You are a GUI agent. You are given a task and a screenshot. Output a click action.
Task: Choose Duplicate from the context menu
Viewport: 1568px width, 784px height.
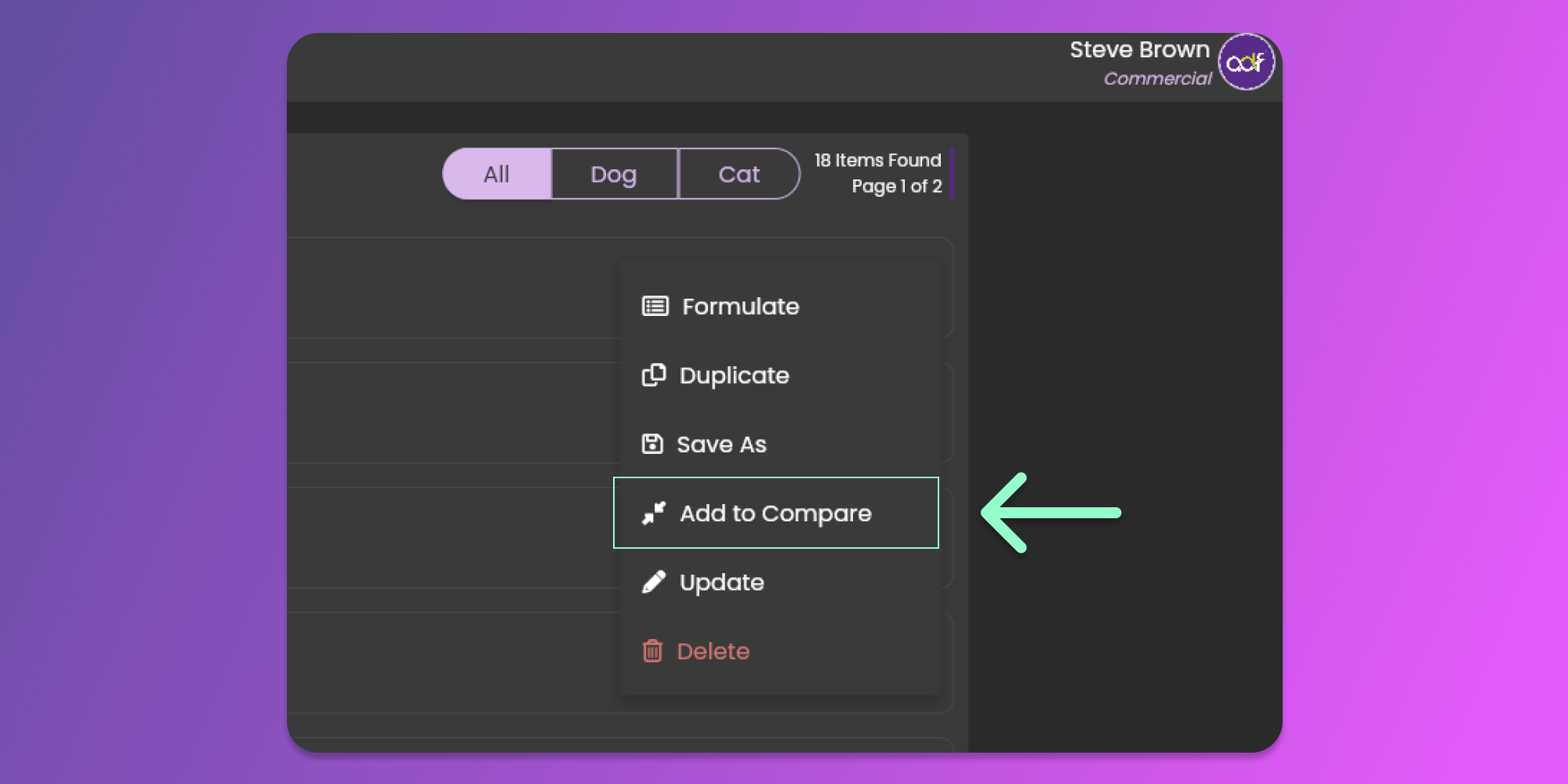tap(734, 376)
